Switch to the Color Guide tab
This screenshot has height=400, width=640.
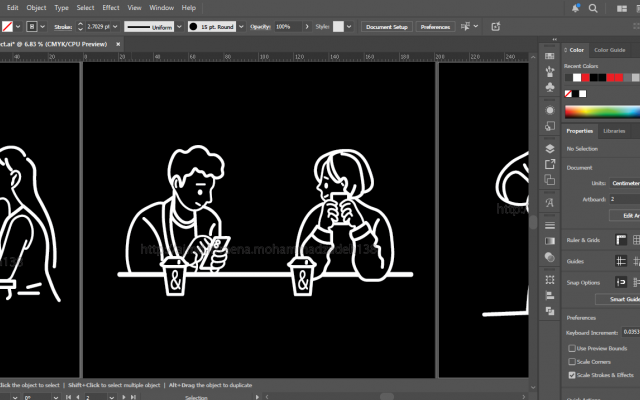point(609,50)
